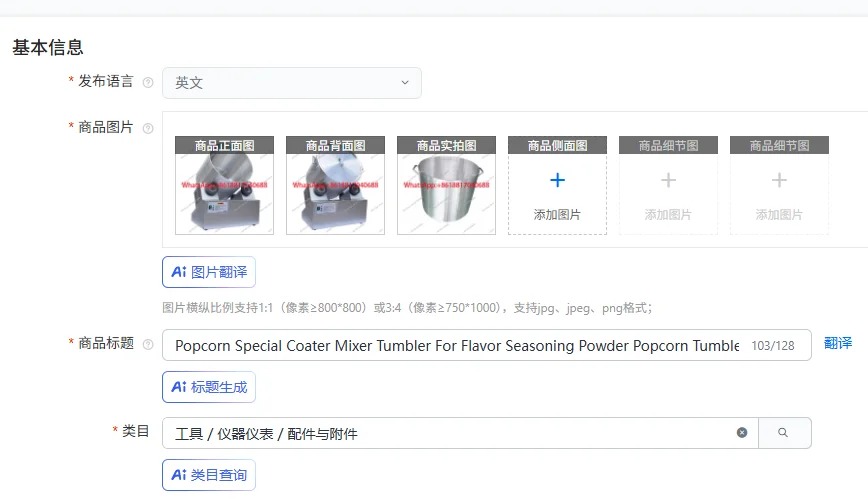Screen dimensions: 868x503
Task: Select the 商品背面图 product thumbnail
Action: coord(335,185)
